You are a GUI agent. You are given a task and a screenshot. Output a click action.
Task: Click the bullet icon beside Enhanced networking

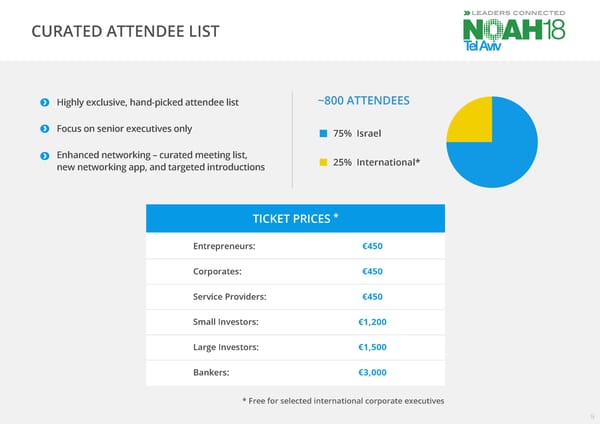[44, 155]
